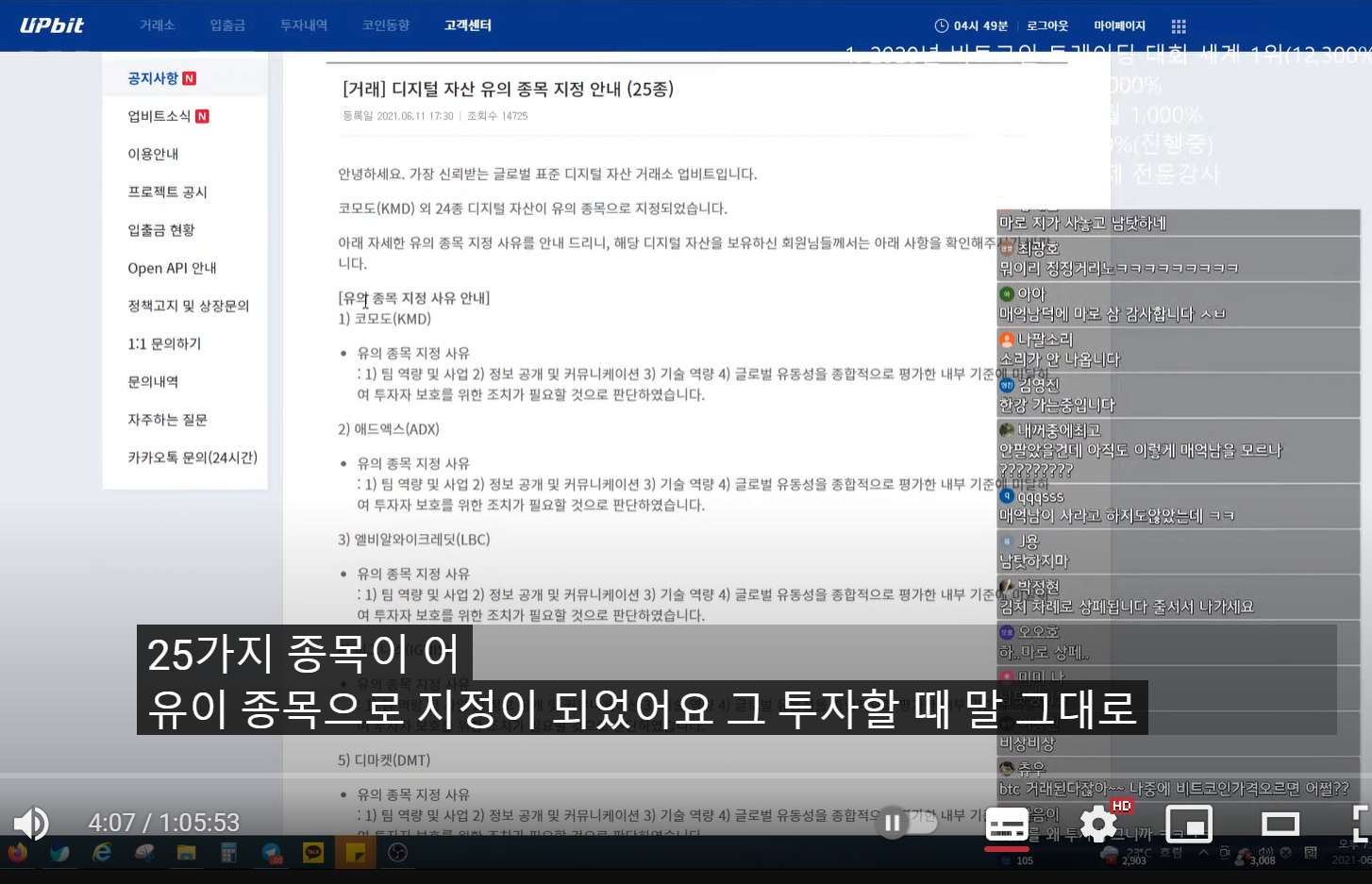Open 1:1 문의하기 sidebar item
Viewport: 1372px width, 884px height.
click(x=164, y=343)
